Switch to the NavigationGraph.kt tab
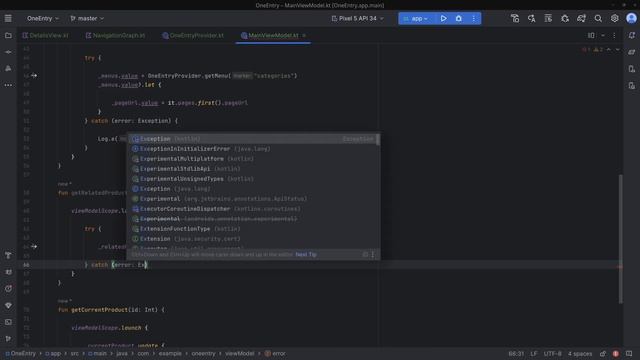This screenshot has width=640, height=360. point(116,36)
